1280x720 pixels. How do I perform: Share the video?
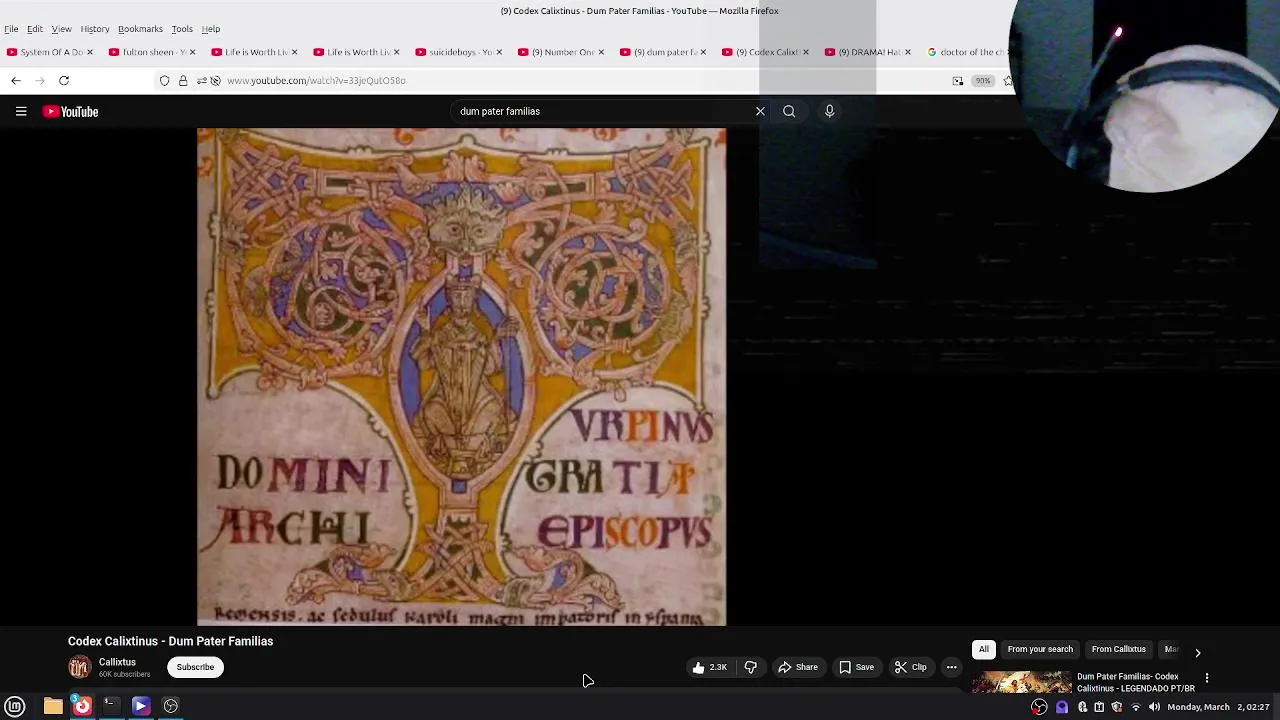[x=798, y=667]
